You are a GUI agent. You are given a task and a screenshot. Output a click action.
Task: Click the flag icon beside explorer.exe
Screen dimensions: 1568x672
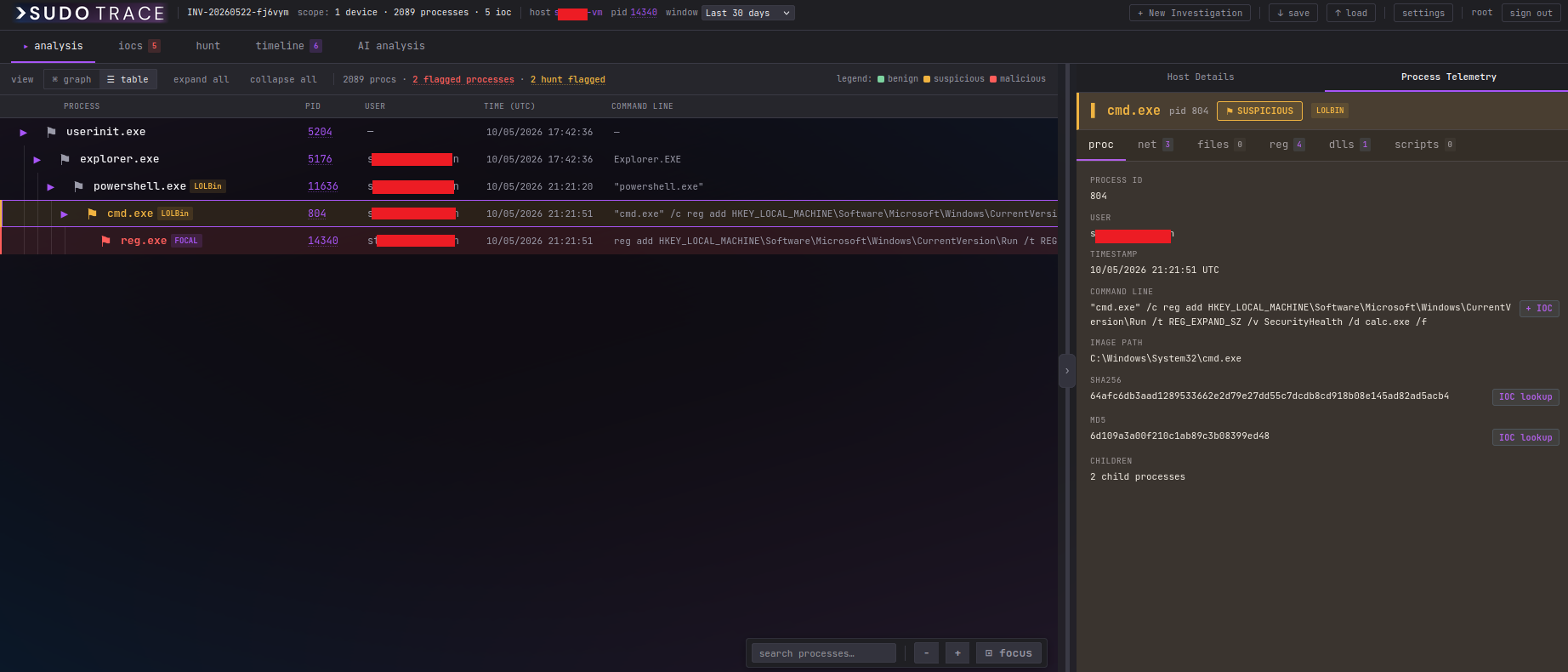[x=65, y=159]
